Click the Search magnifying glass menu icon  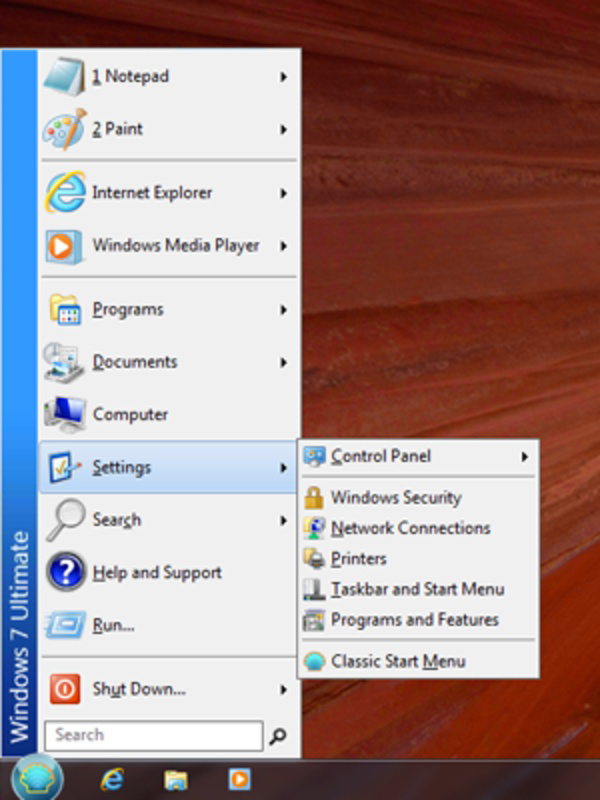tap(65, 519)
